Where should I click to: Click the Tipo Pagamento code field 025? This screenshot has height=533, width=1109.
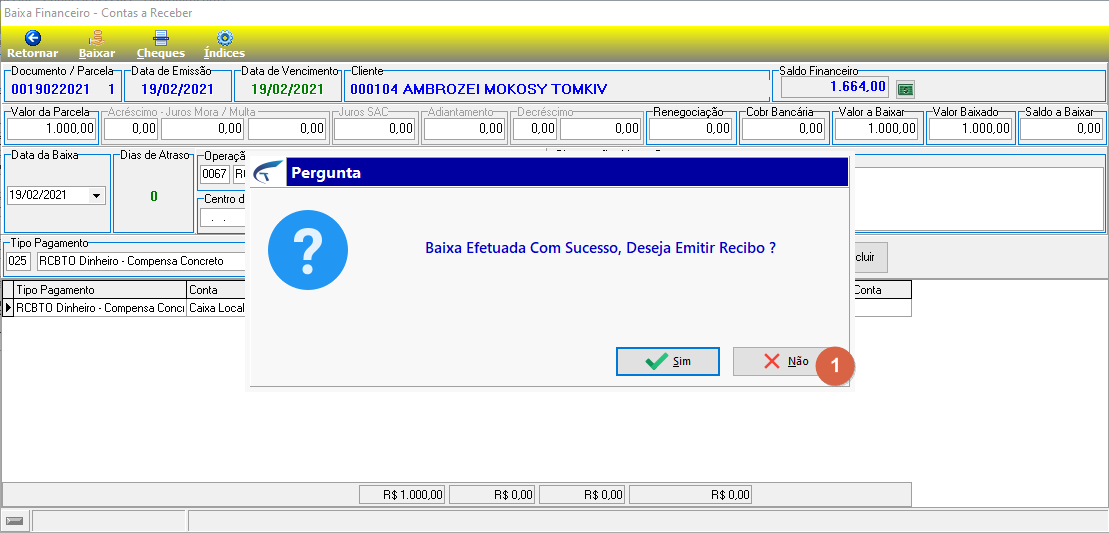(18, 261)
